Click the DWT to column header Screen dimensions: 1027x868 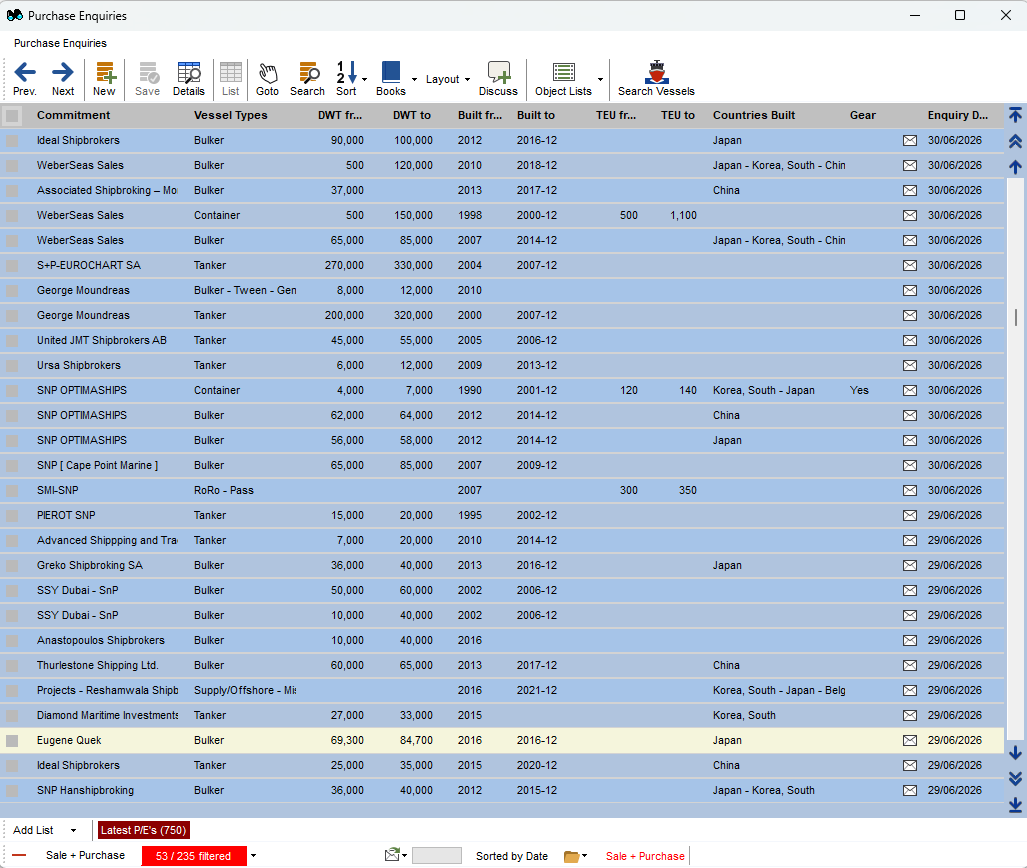pos(412,115)
